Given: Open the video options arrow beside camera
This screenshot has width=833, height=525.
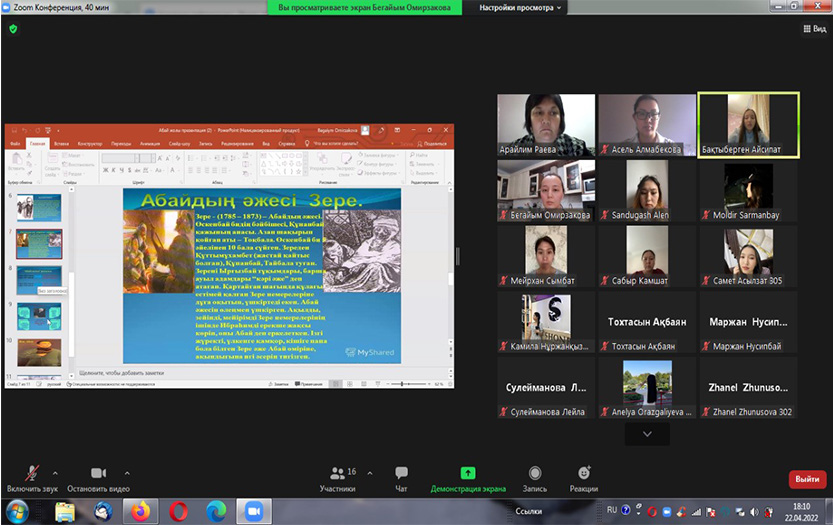Looking at the screenshot, I should (126, 473).
